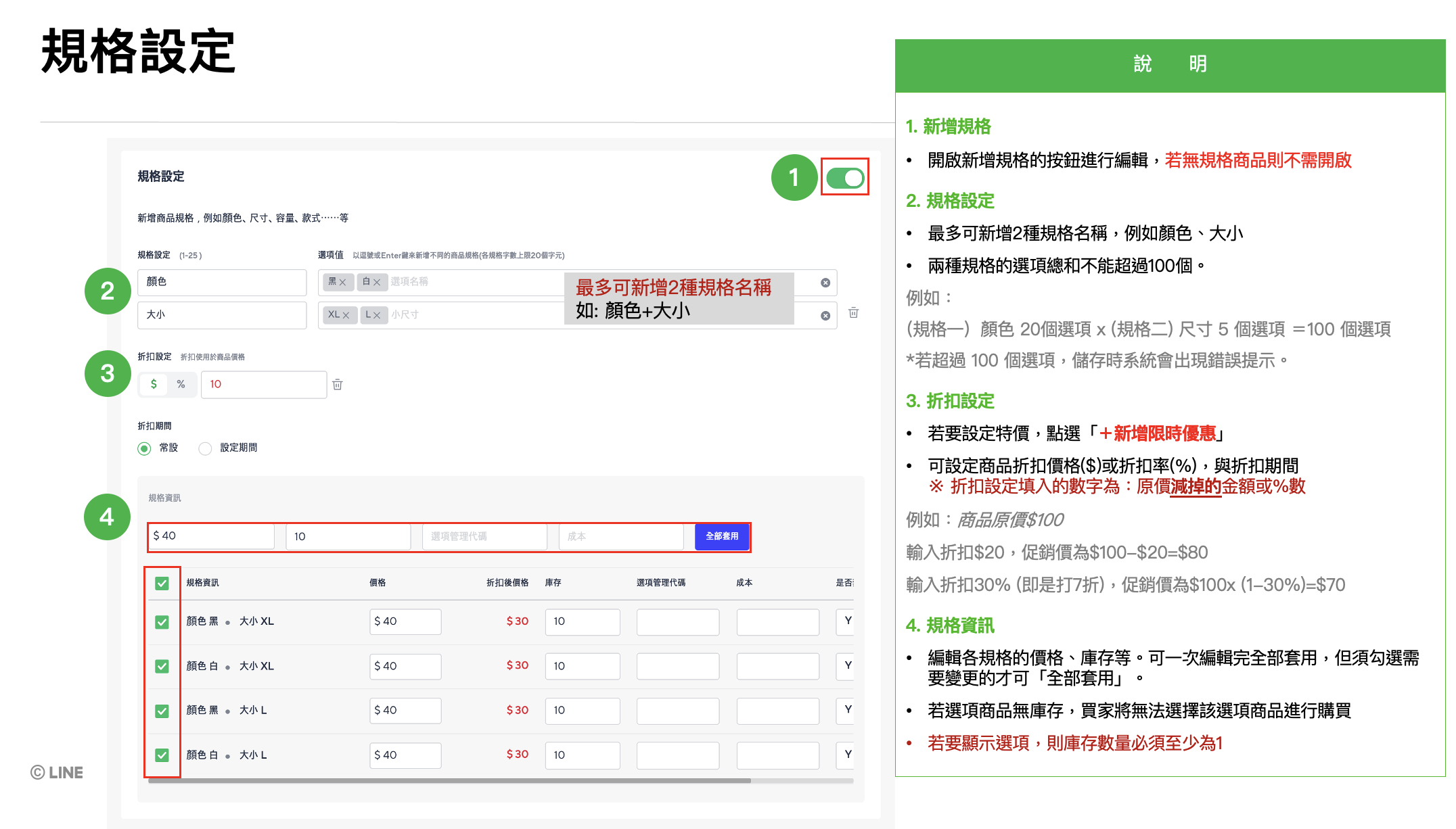Viewport: 1456px width, 829px height.
Task: Select the 常設 radio button
Action: [143, 448]
